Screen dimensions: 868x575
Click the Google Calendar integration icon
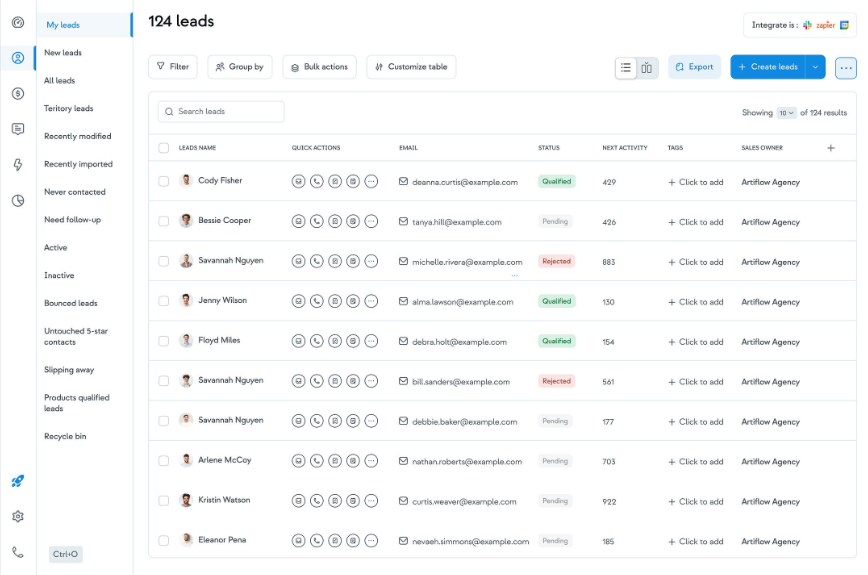[x=844, y=25]
